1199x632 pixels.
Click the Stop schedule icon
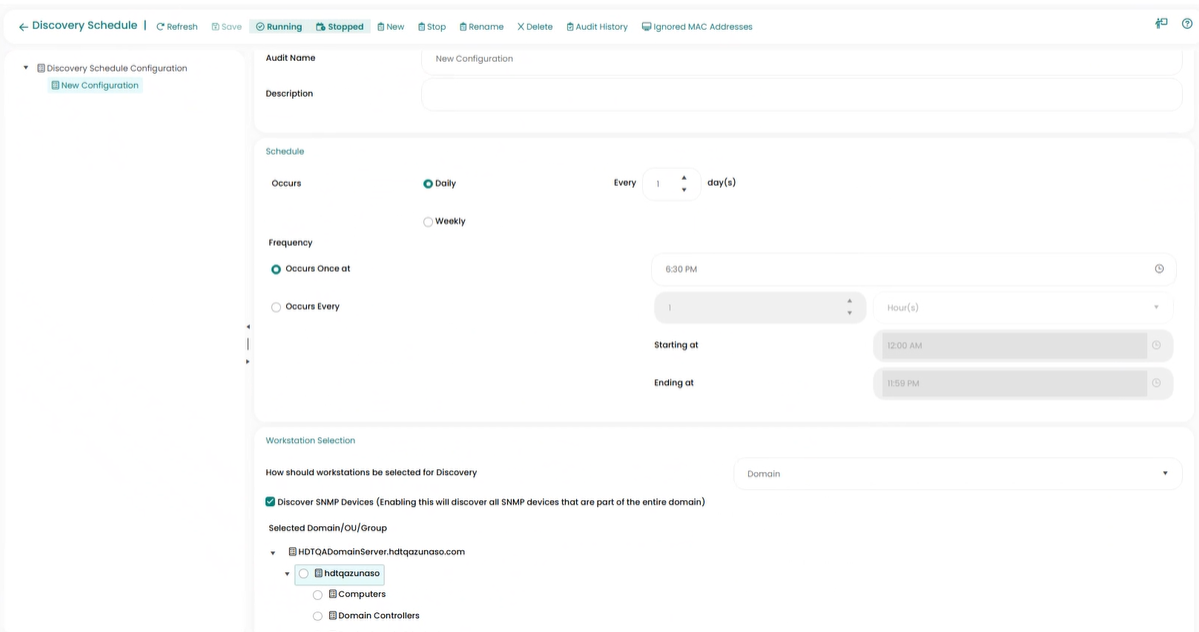pos(421,27)
